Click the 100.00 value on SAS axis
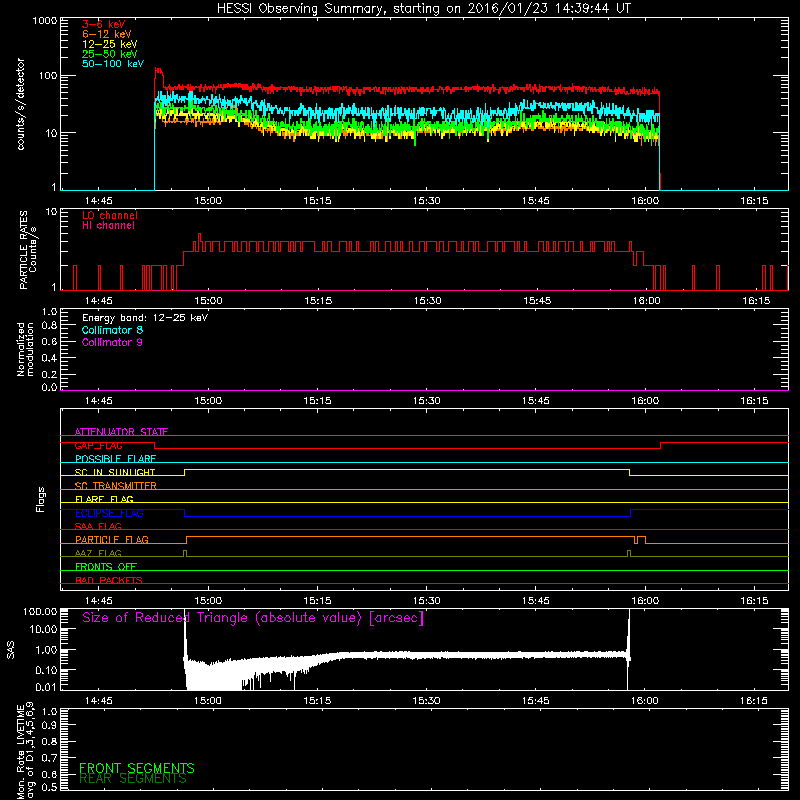Image resolution: width=800 pixels, height=800 pixels. pos(40,611)
